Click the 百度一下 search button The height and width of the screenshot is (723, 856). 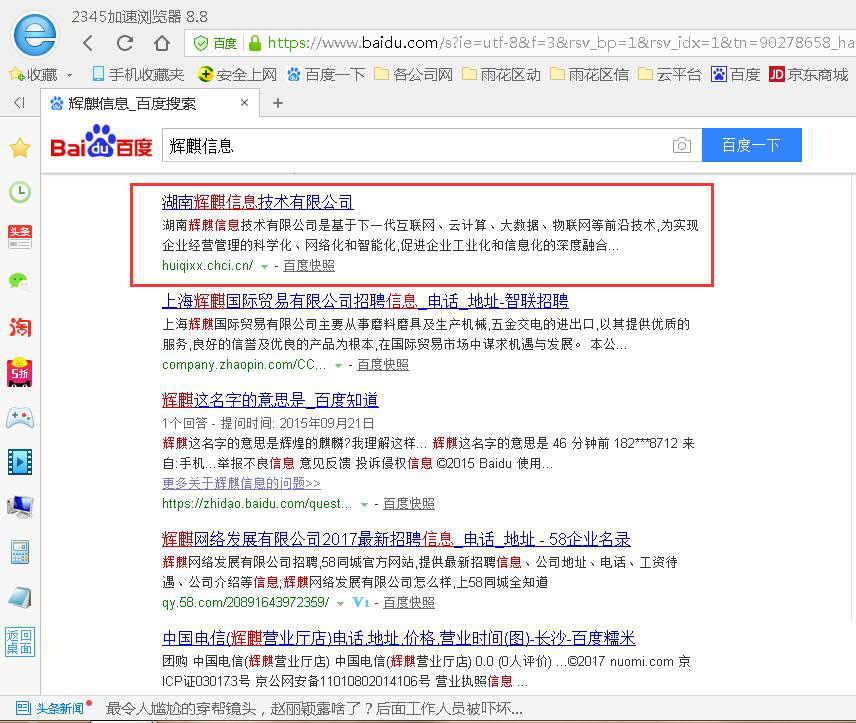point(752,145)
